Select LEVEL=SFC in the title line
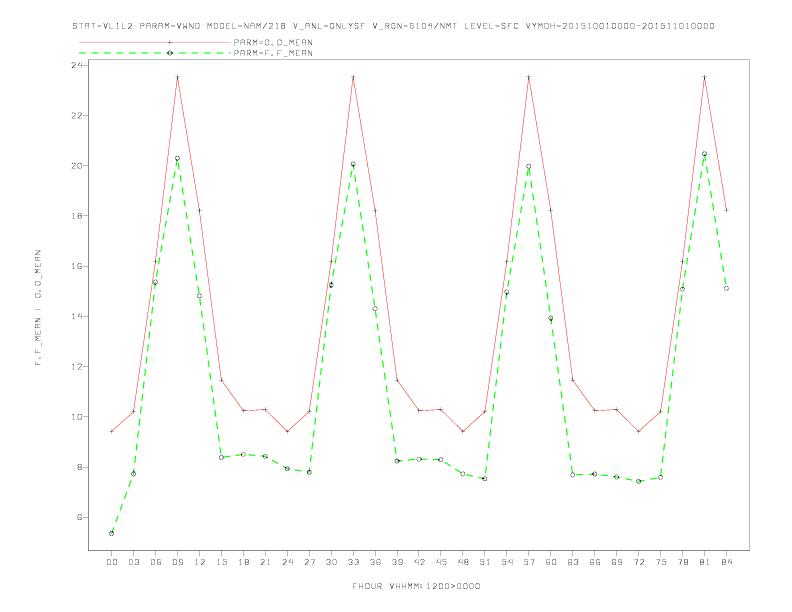This screenshot has height=612, width=792. (491, 26)
